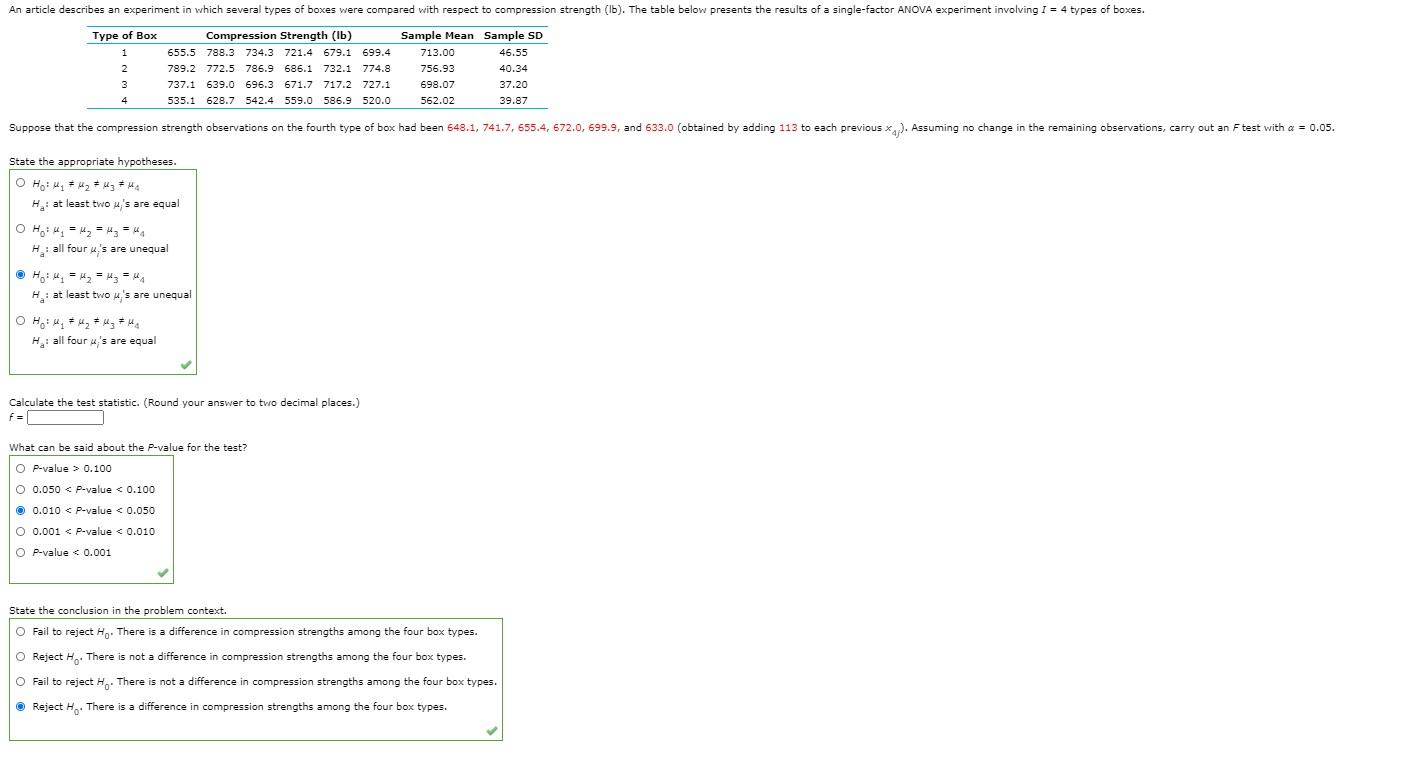Click green checkmark in hypotheses box
The width and height of the screenshot is (1417, 760).
point(185,365)
